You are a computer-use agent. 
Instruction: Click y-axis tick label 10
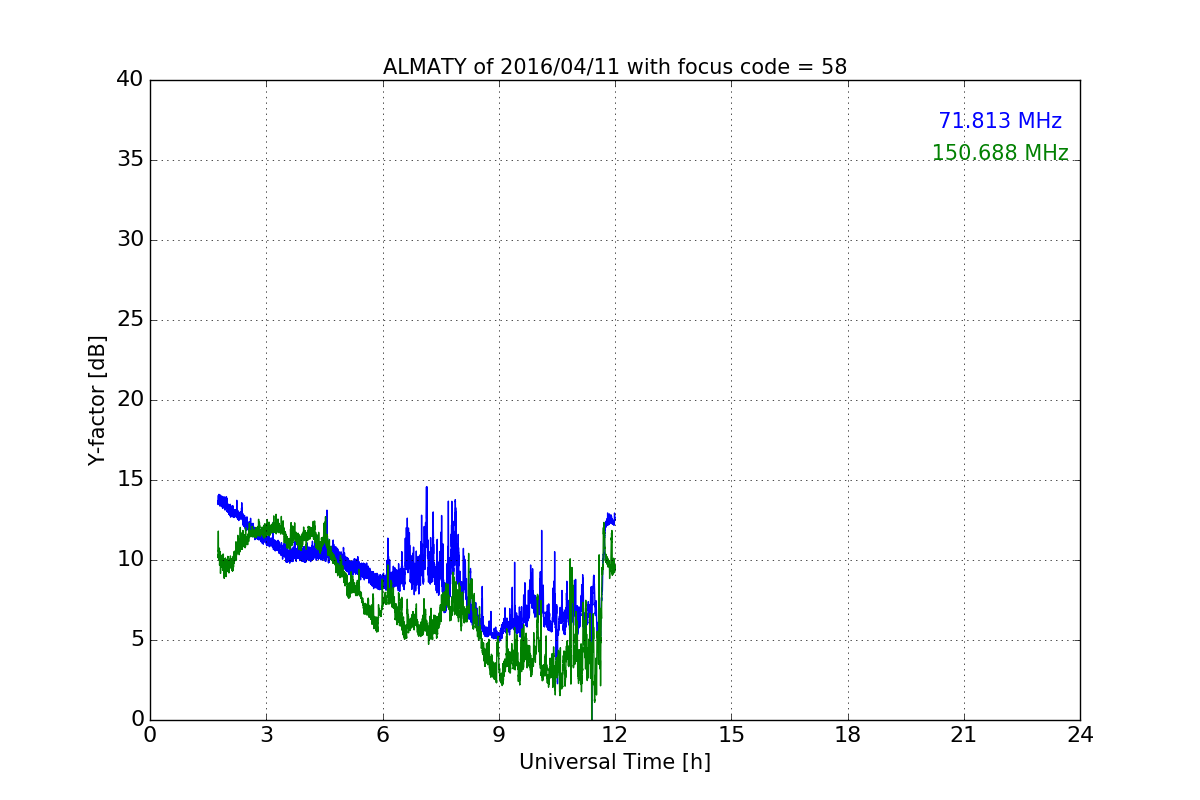(x=130, y=560)
